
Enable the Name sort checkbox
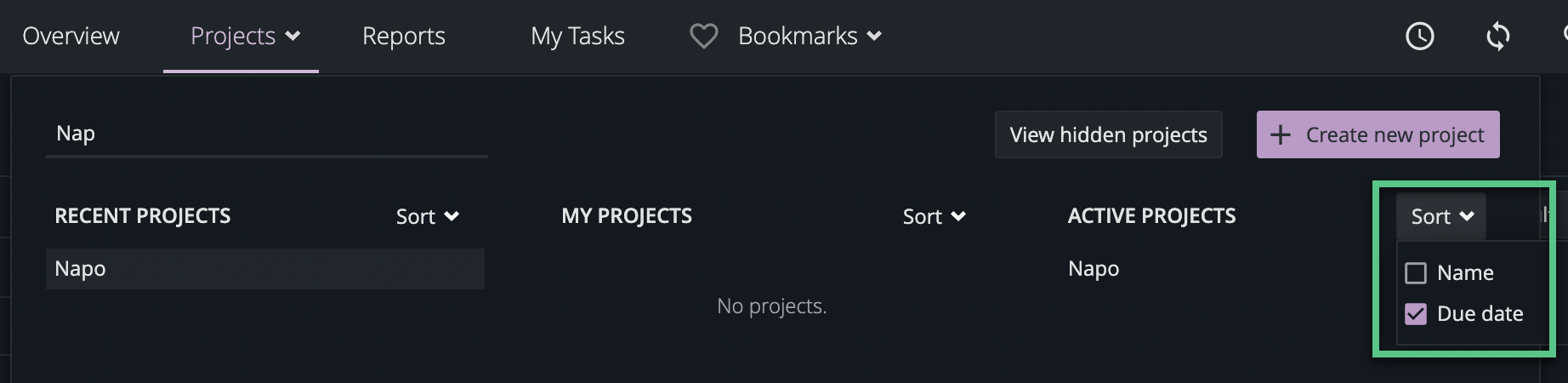click(x=1416, y=273)
